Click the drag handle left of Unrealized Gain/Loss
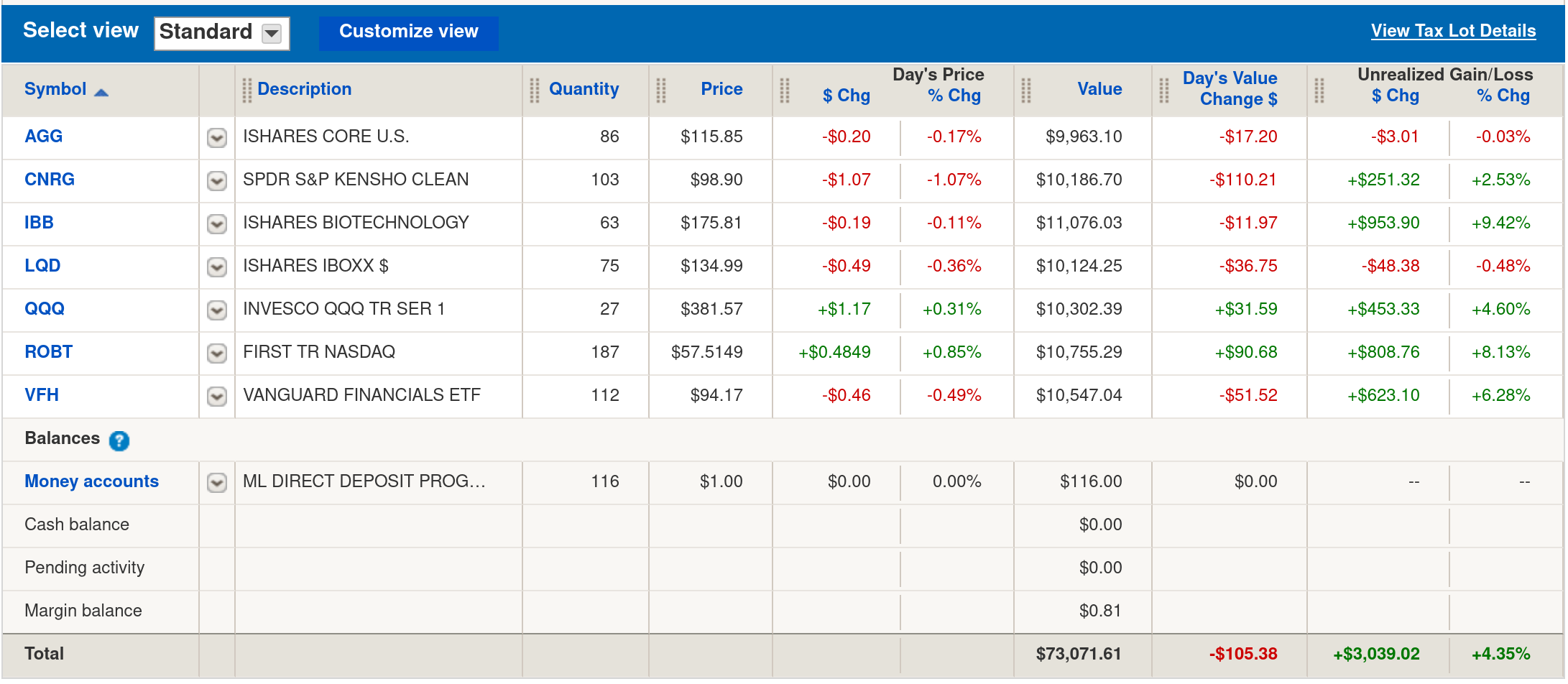This screenshot has height=684, width=1568. (x=1319, y=90)
